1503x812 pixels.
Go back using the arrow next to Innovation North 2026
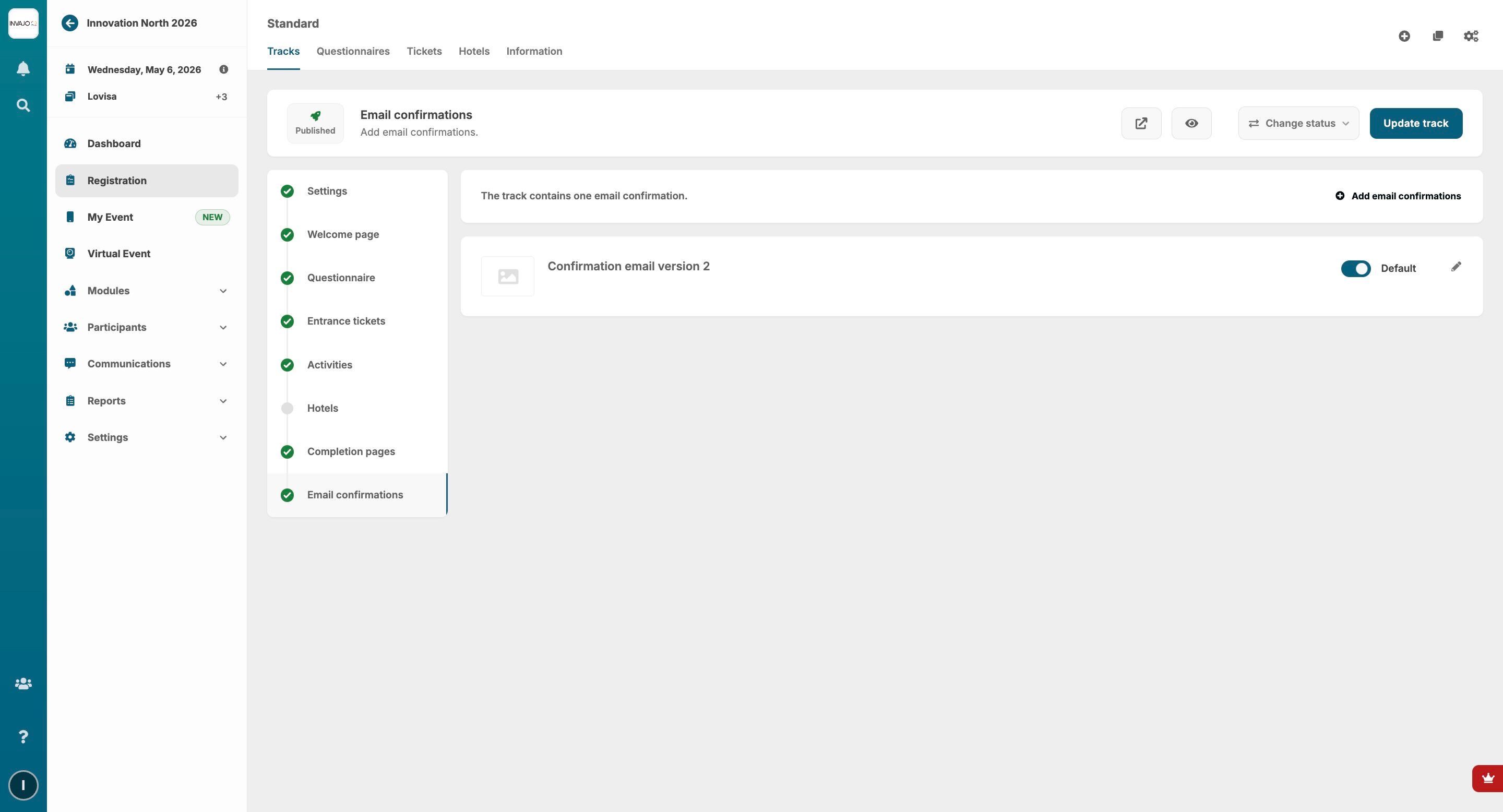(70, 23)
